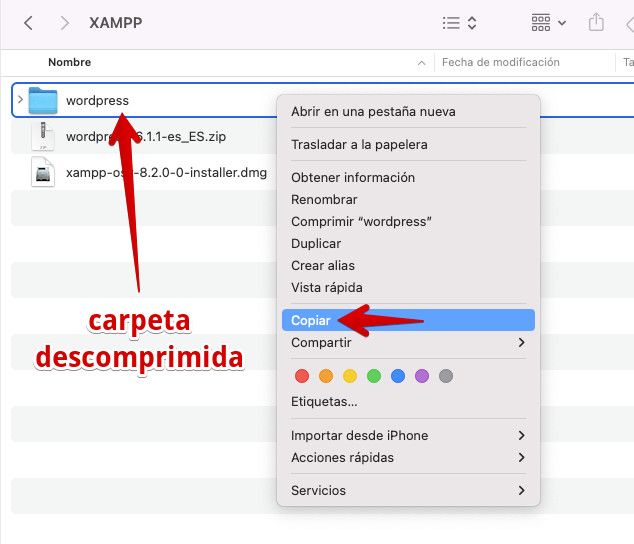
Task: Choose Crear alias
Action: (408, 265)
